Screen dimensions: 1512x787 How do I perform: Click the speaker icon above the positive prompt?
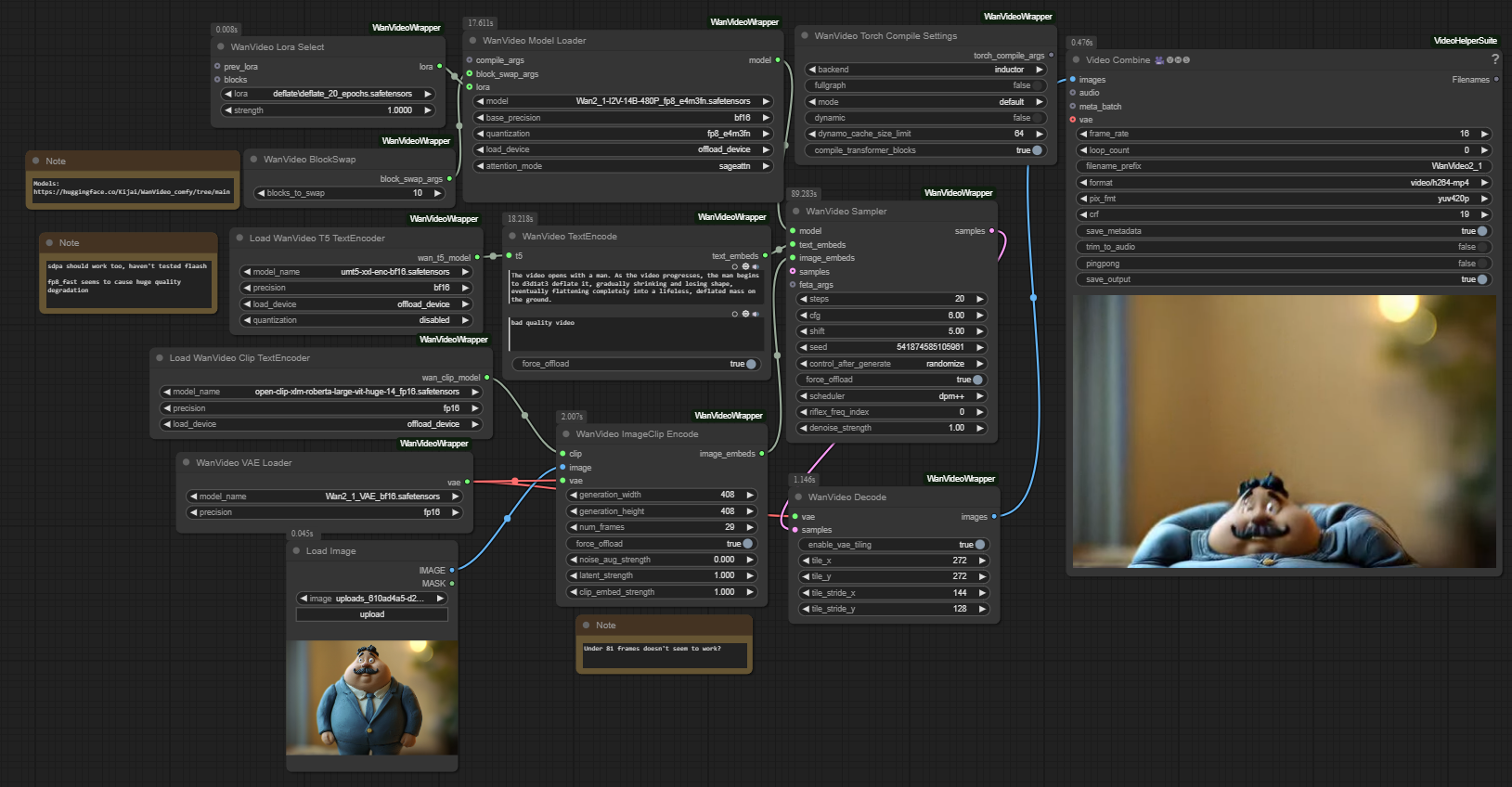pyautogui.click(x=756, y=266)
